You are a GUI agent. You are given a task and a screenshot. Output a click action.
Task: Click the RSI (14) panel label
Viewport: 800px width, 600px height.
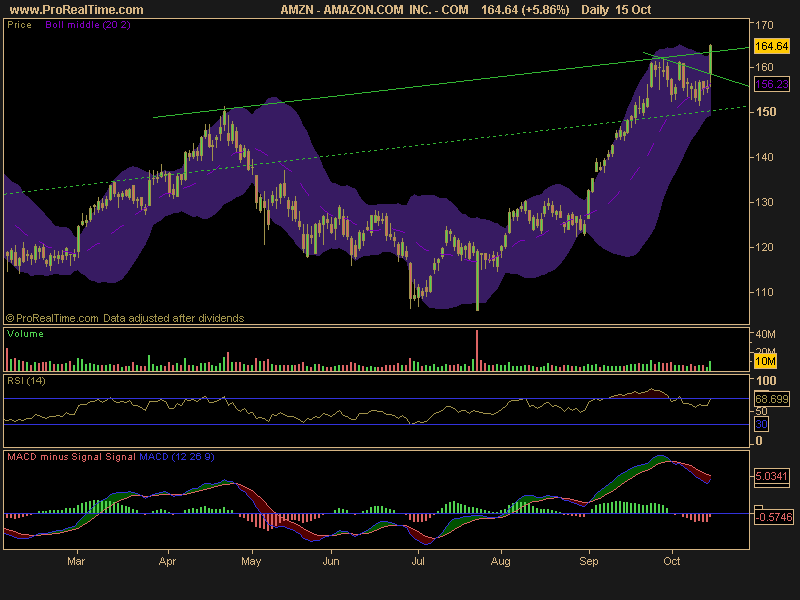26,381
